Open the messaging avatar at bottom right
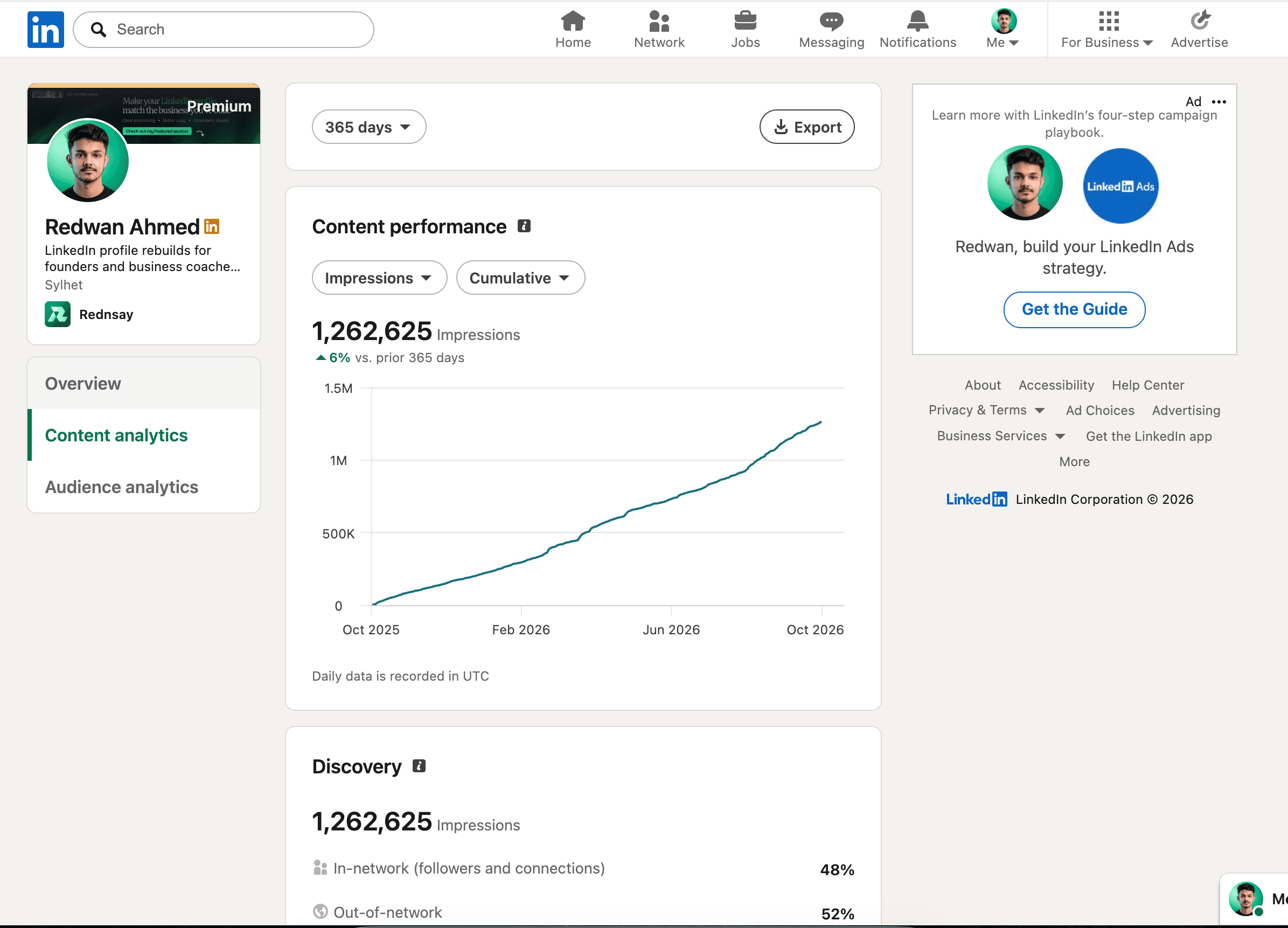1288x928 pixels. point(1246,898)
